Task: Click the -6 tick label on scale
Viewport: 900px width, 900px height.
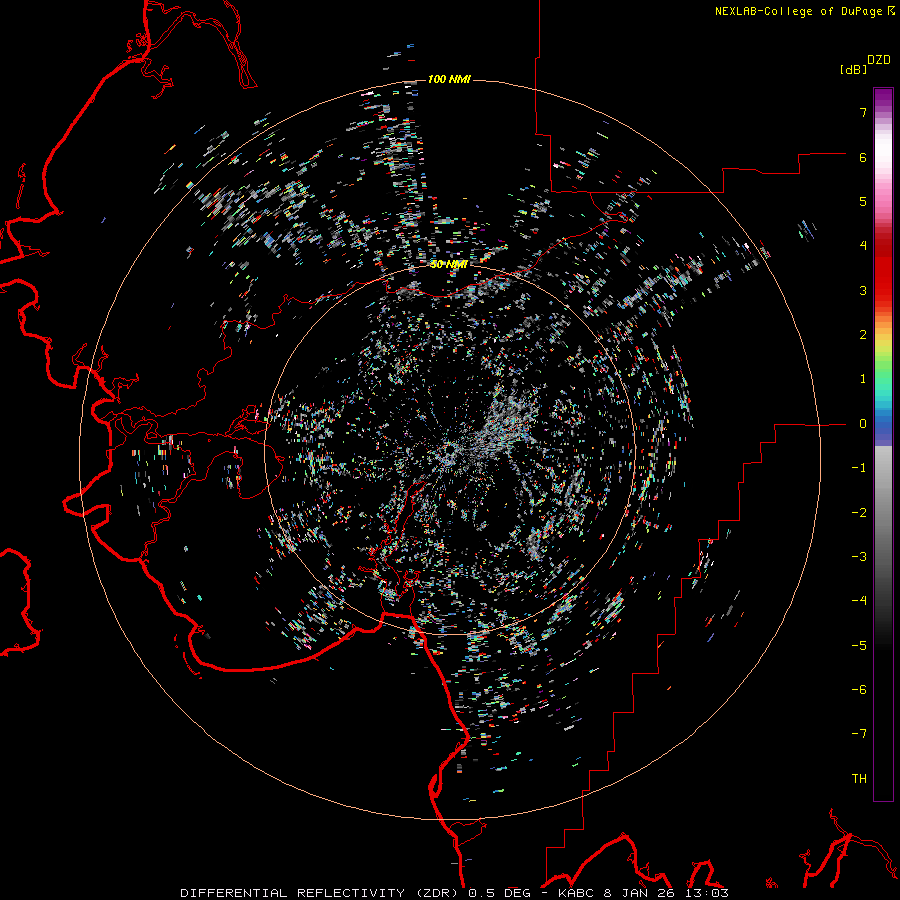Action: point(859,690)
